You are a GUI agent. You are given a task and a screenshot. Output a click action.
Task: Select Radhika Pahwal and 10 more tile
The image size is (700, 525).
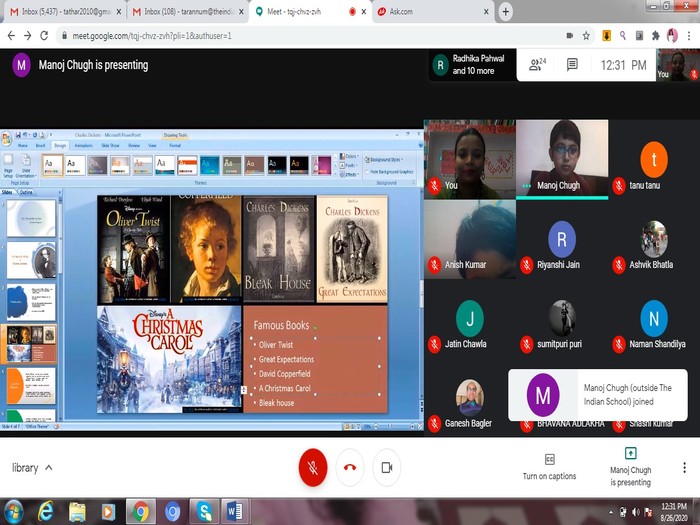pos(472,65)
